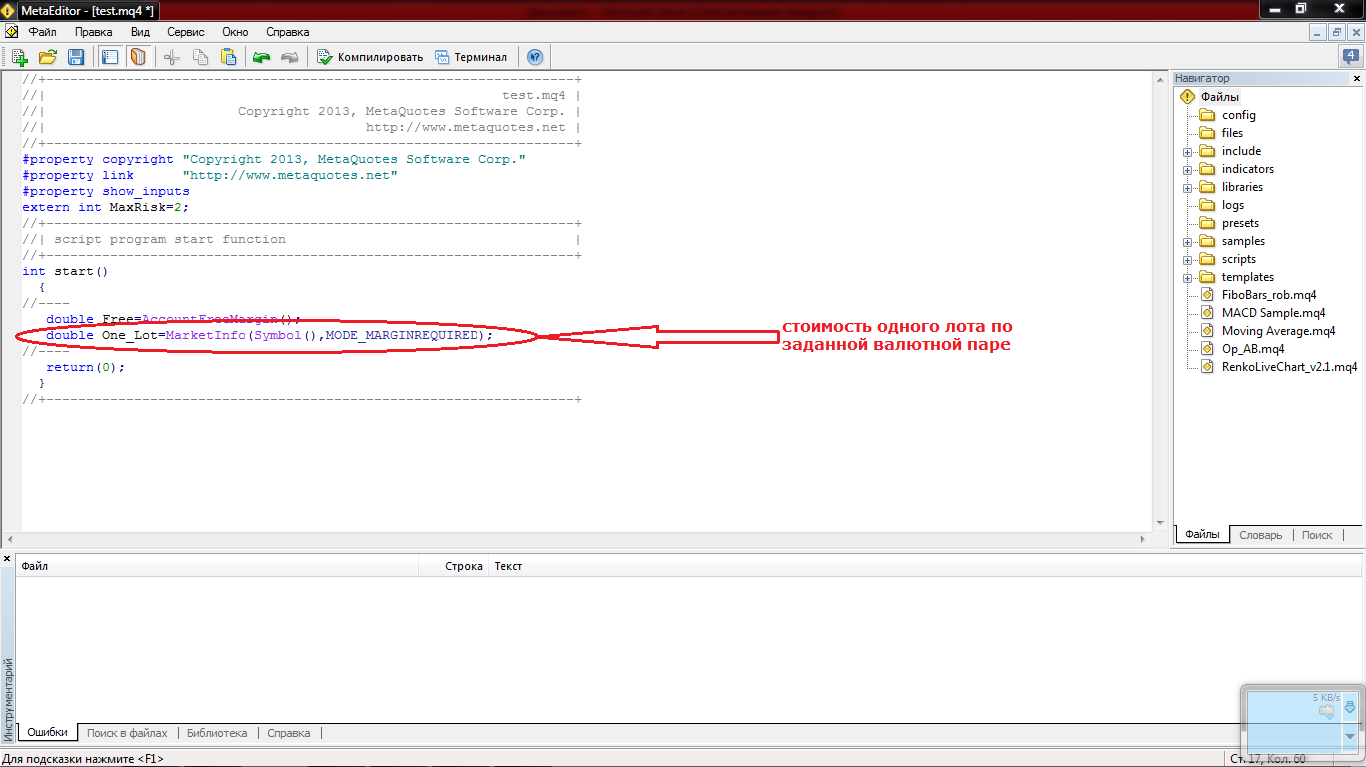Expand the include folder tree node
The image size is (1366, 767).
[x=1188, y=152]
